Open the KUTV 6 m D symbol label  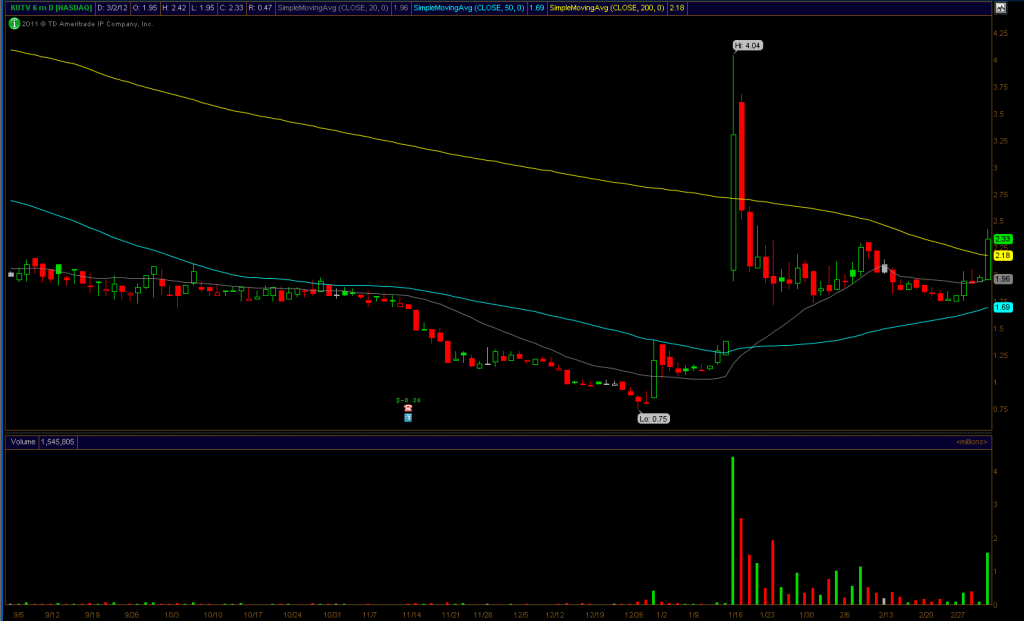(x=48, y=8)
